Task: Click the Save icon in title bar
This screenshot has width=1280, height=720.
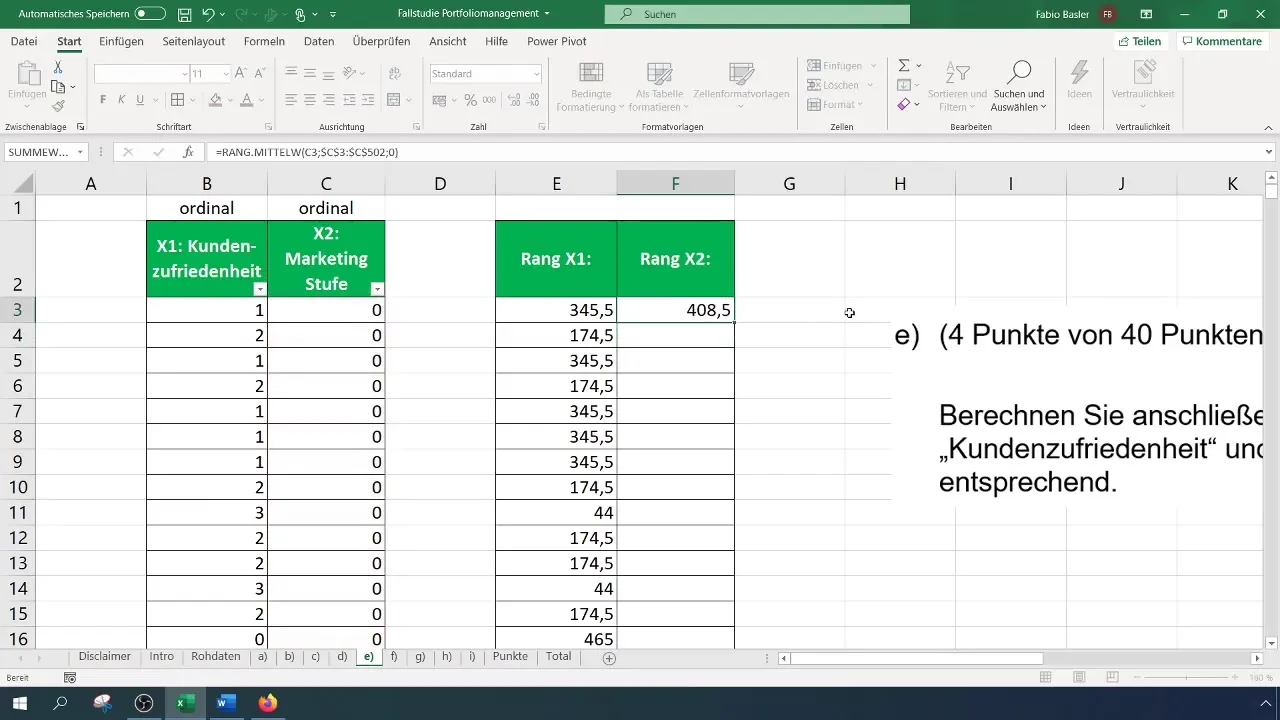Action: 184,15
